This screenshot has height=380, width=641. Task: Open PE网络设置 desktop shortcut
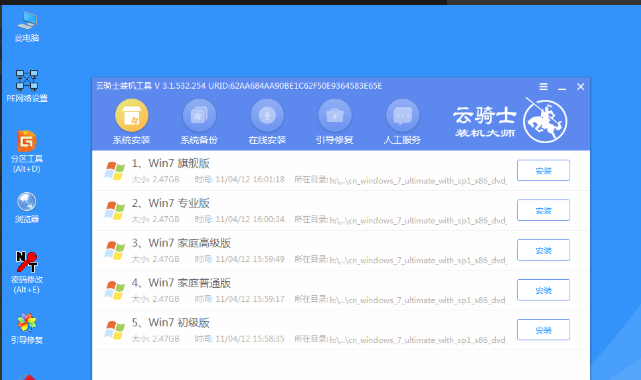pyautogui.click(x=27, y=86)
